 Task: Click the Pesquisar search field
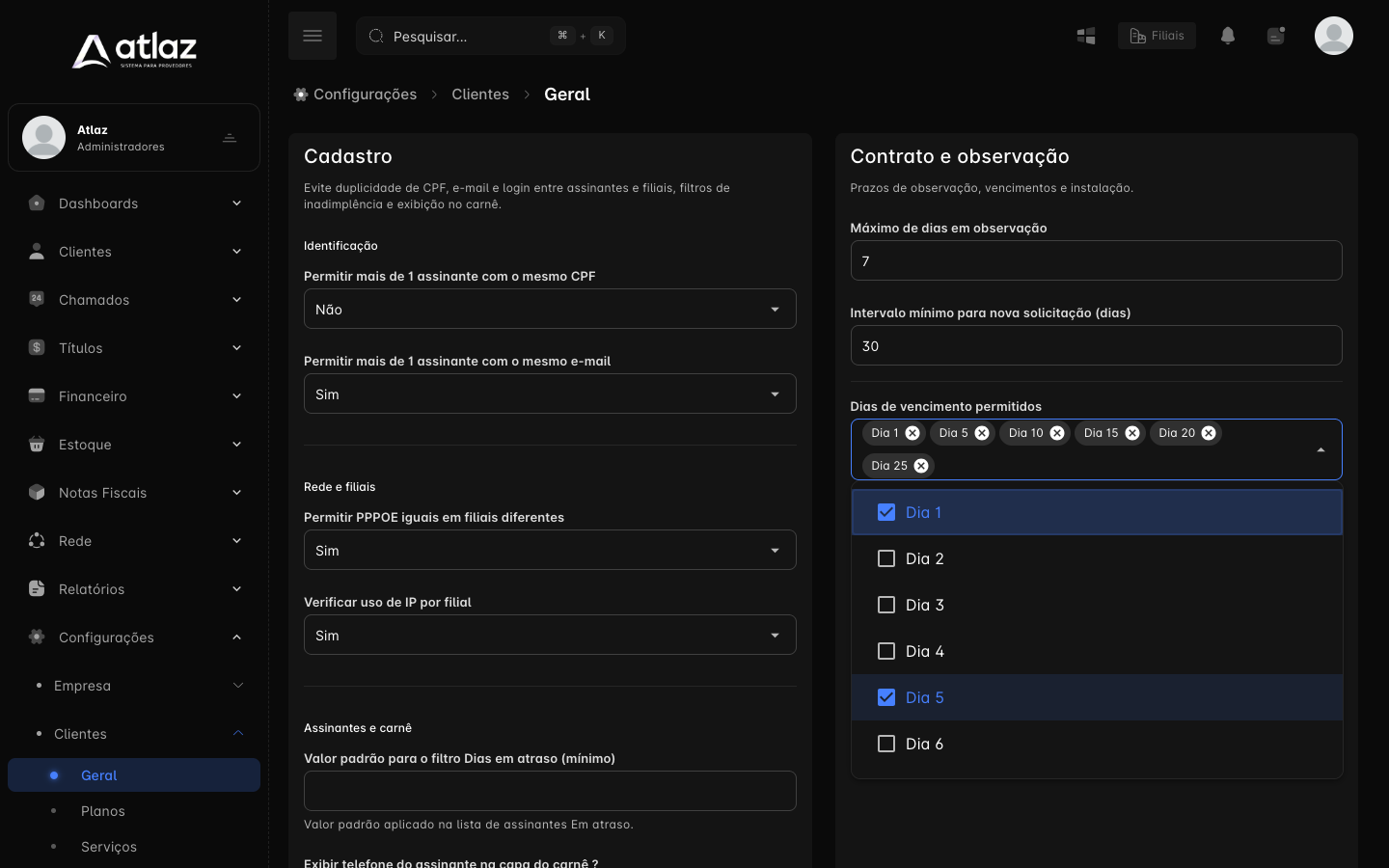pos(491,36)
